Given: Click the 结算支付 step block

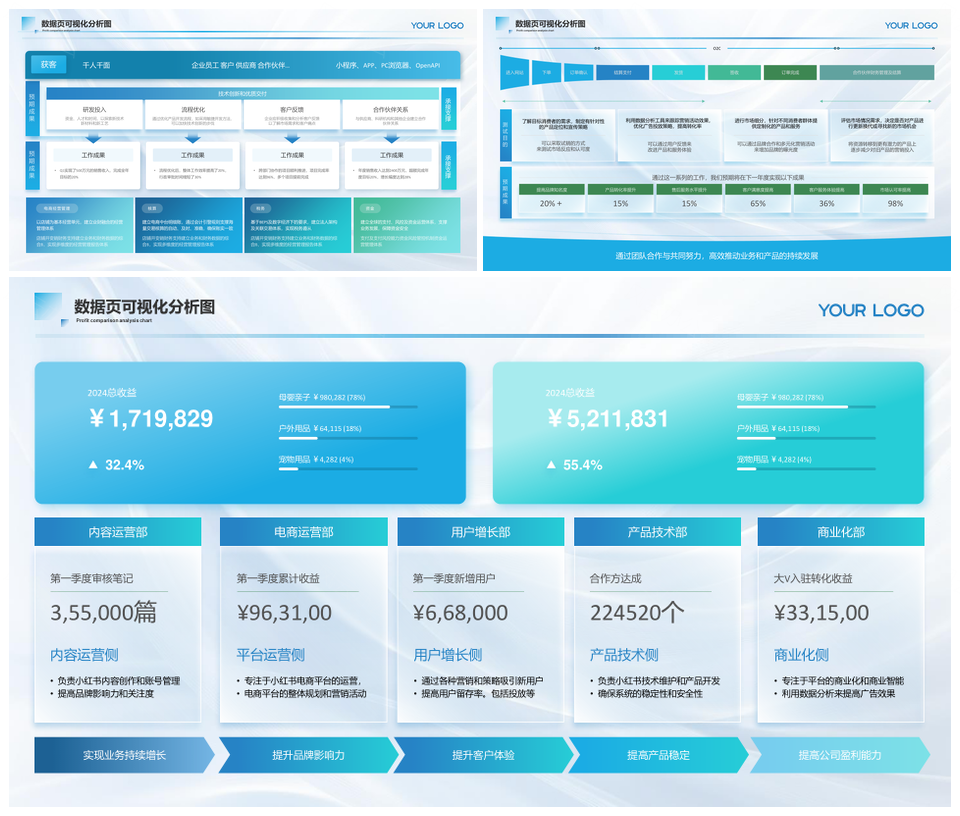Looking at the screenshot, I should [x=622, y=72].
